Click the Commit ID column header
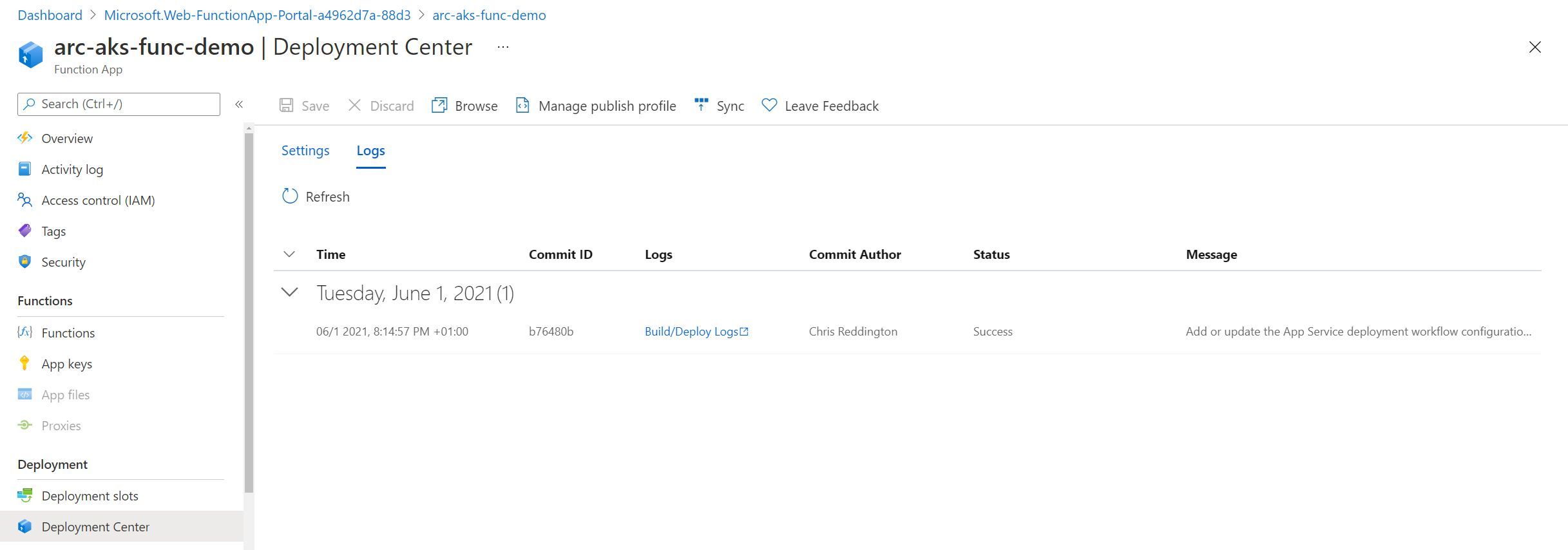This screenshot has width=1568, height=550. 560,254
